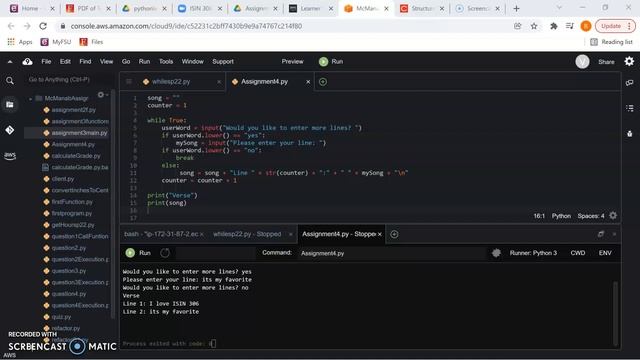Open the Spaces: 4 indentation selector
The height and width of the screenshot is (360, 640).
tap(591, 216)
